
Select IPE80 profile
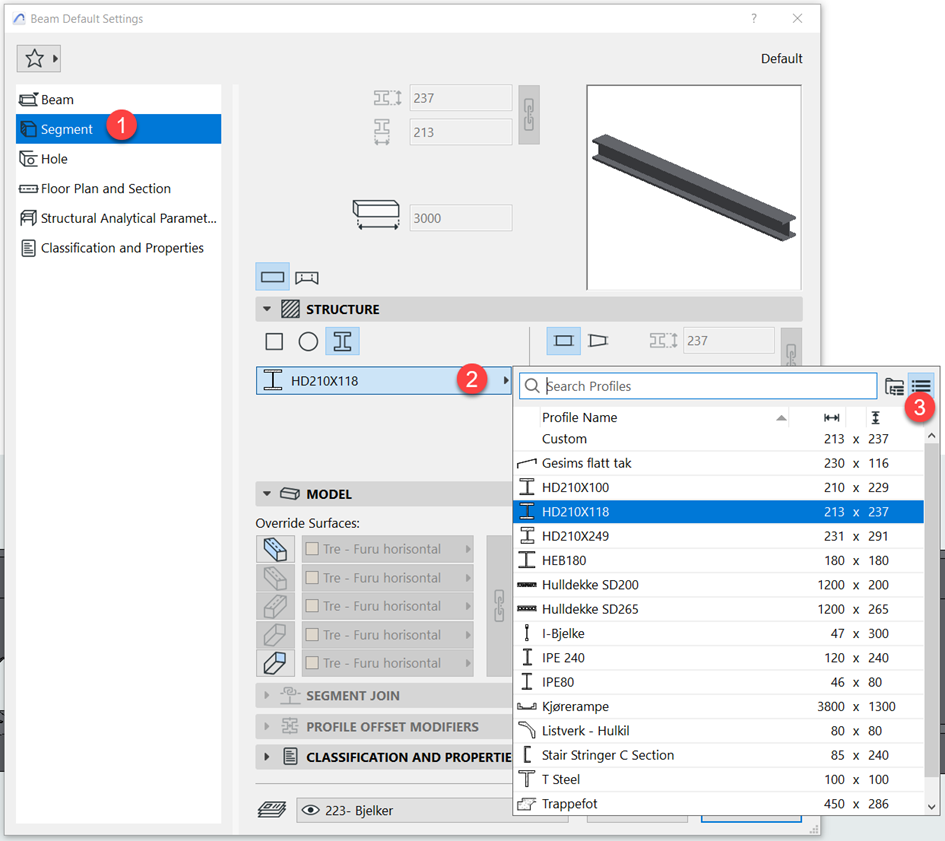[718, 682]
